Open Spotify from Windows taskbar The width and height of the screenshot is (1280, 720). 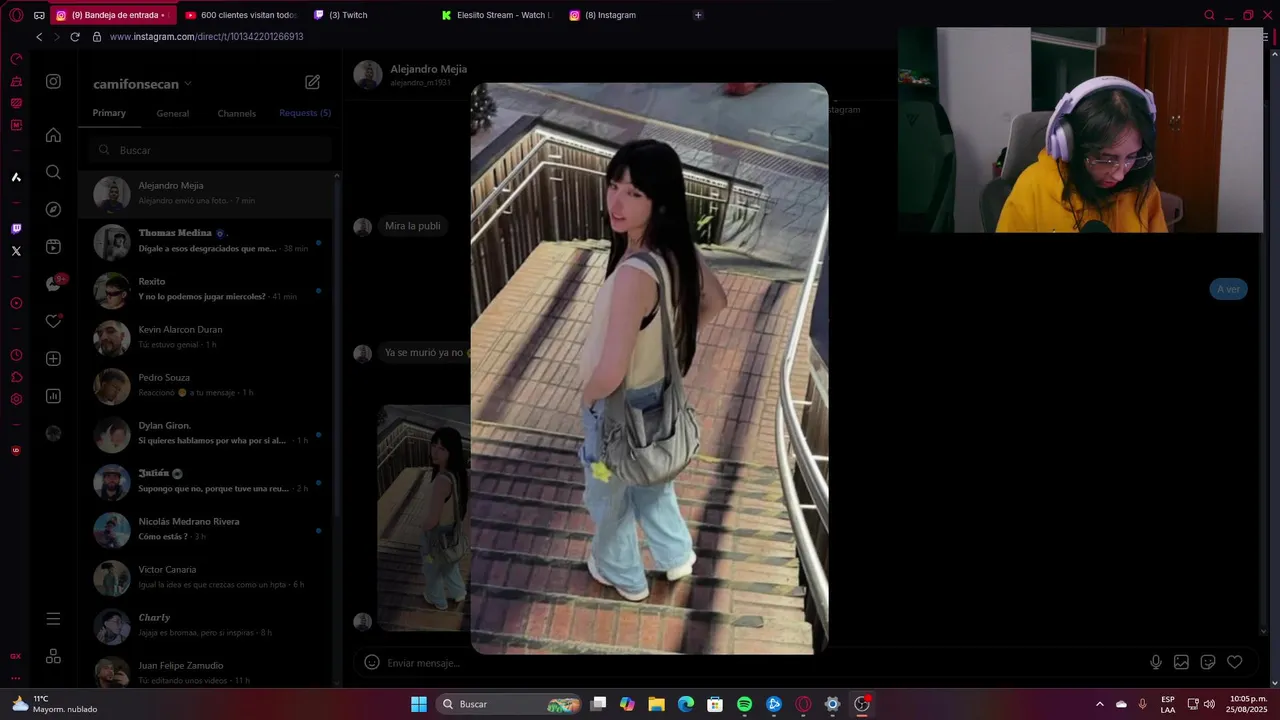click(744, 704)
